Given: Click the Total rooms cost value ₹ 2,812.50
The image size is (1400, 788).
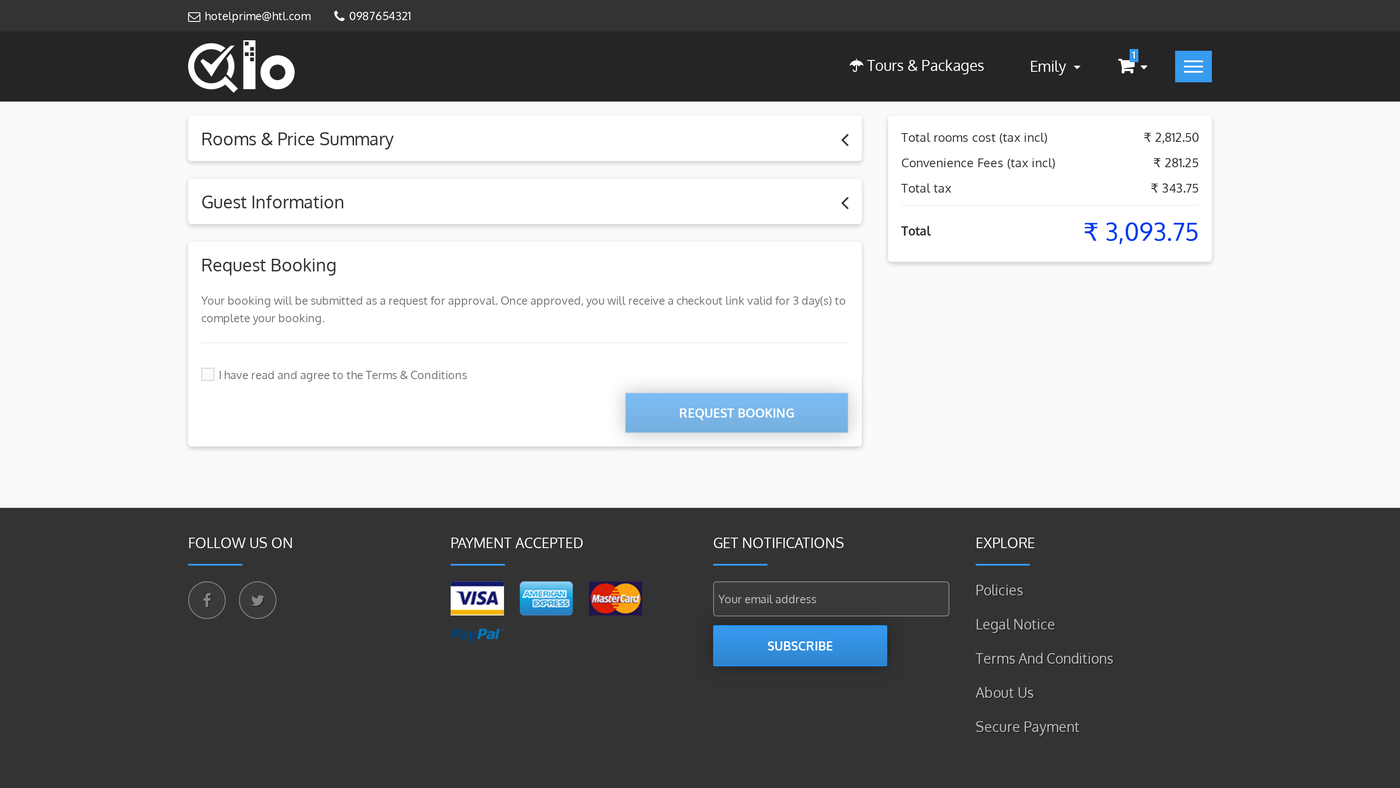Looking at the screenshot, I should click(x=1171, y=138).
